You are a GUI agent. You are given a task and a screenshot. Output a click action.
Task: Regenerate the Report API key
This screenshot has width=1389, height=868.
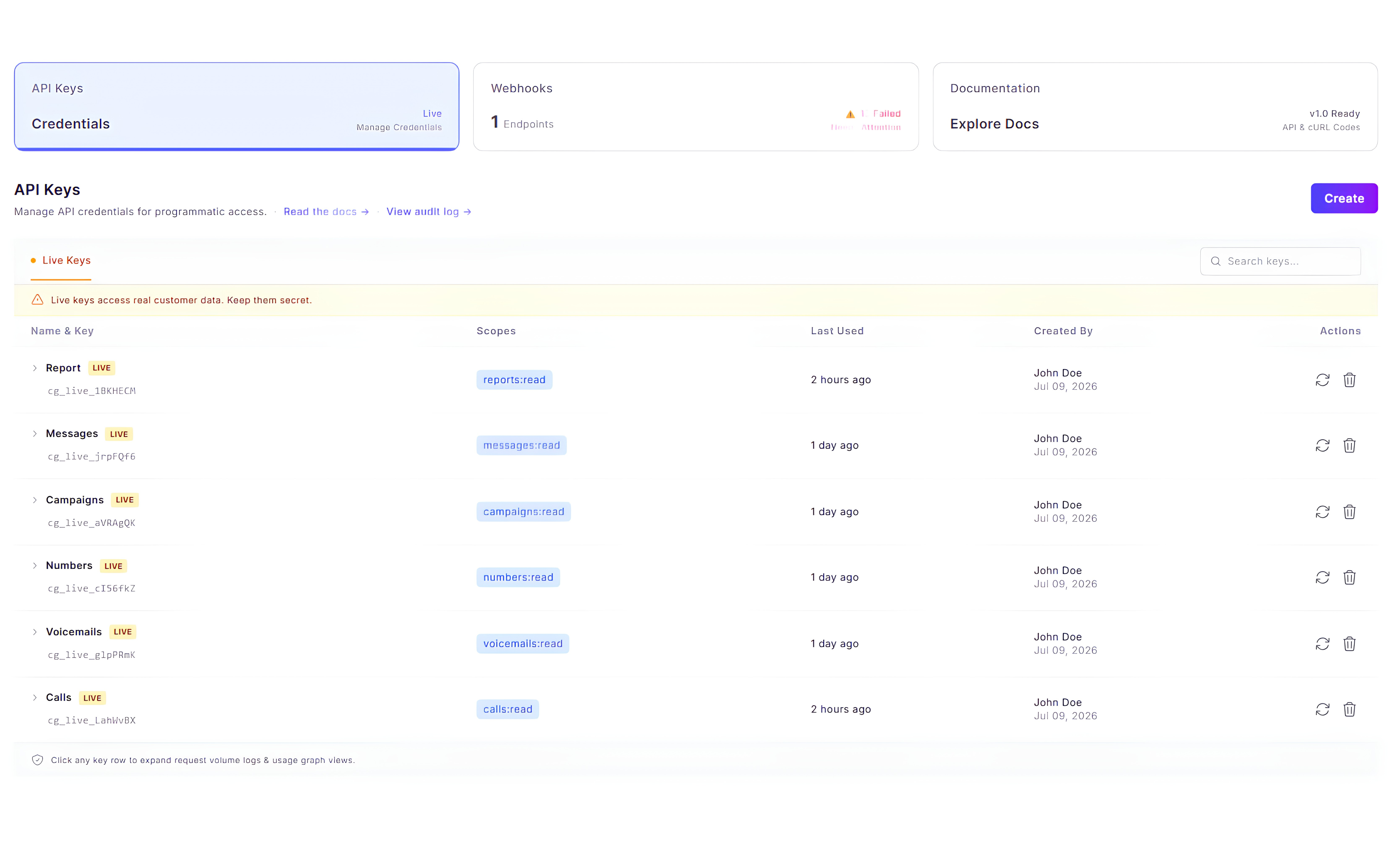(1322, 380)
